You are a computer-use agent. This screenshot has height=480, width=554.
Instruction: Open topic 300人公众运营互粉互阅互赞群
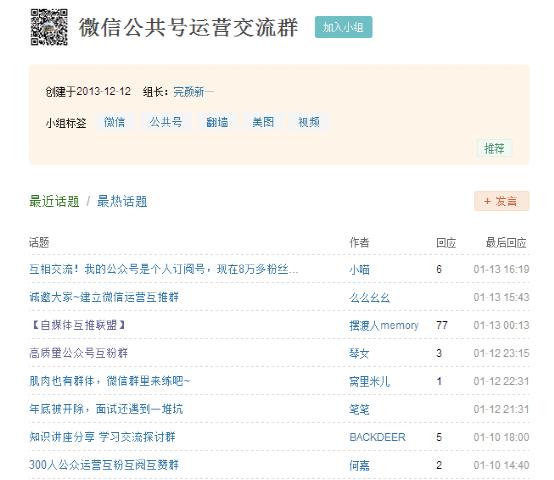pos(104,465)
